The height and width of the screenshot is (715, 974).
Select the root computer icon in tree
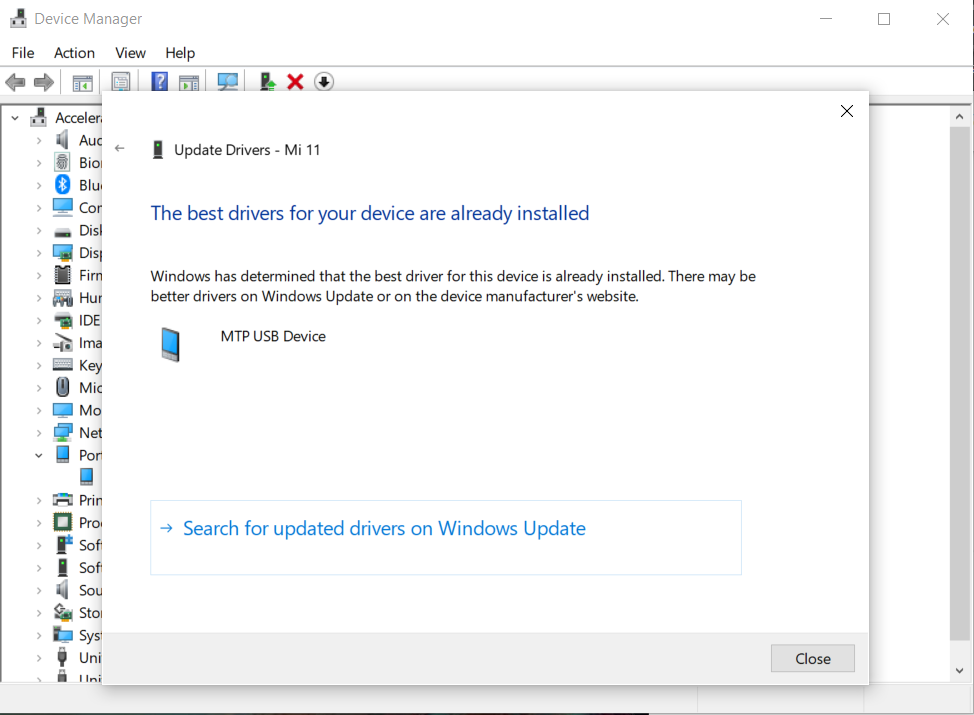[39, 117]
